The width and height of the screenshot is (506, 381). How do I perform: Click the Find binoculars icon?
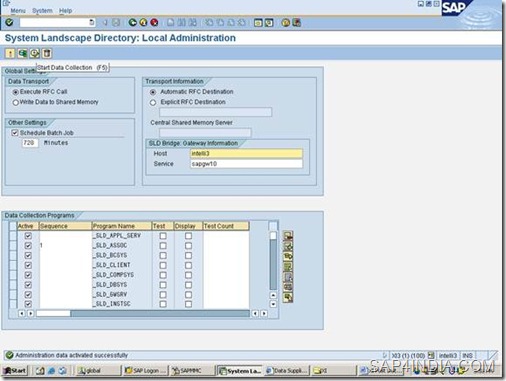pyautogui.click(x=181, y=23)
